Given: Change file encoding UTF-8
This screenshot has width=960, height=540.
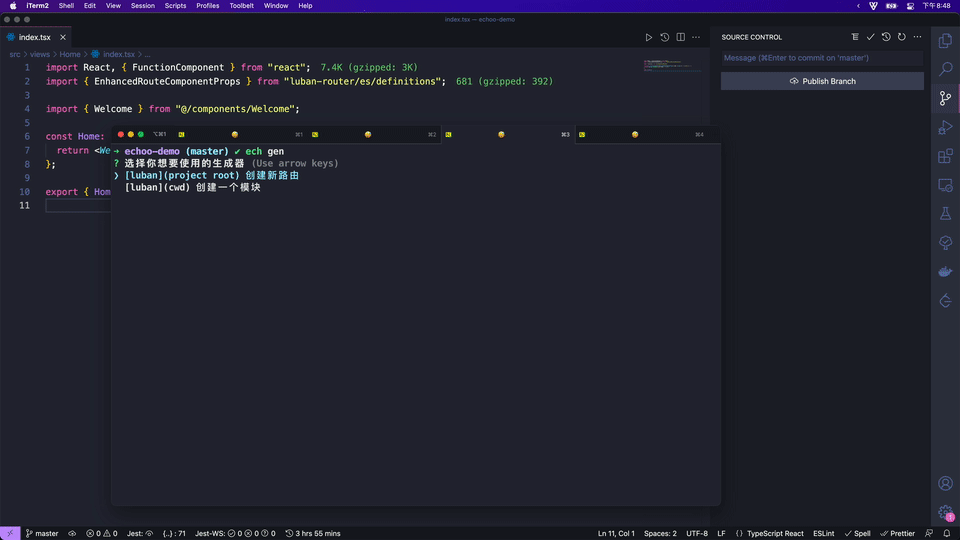Looking at the screenshot, I should click(697, 534).
